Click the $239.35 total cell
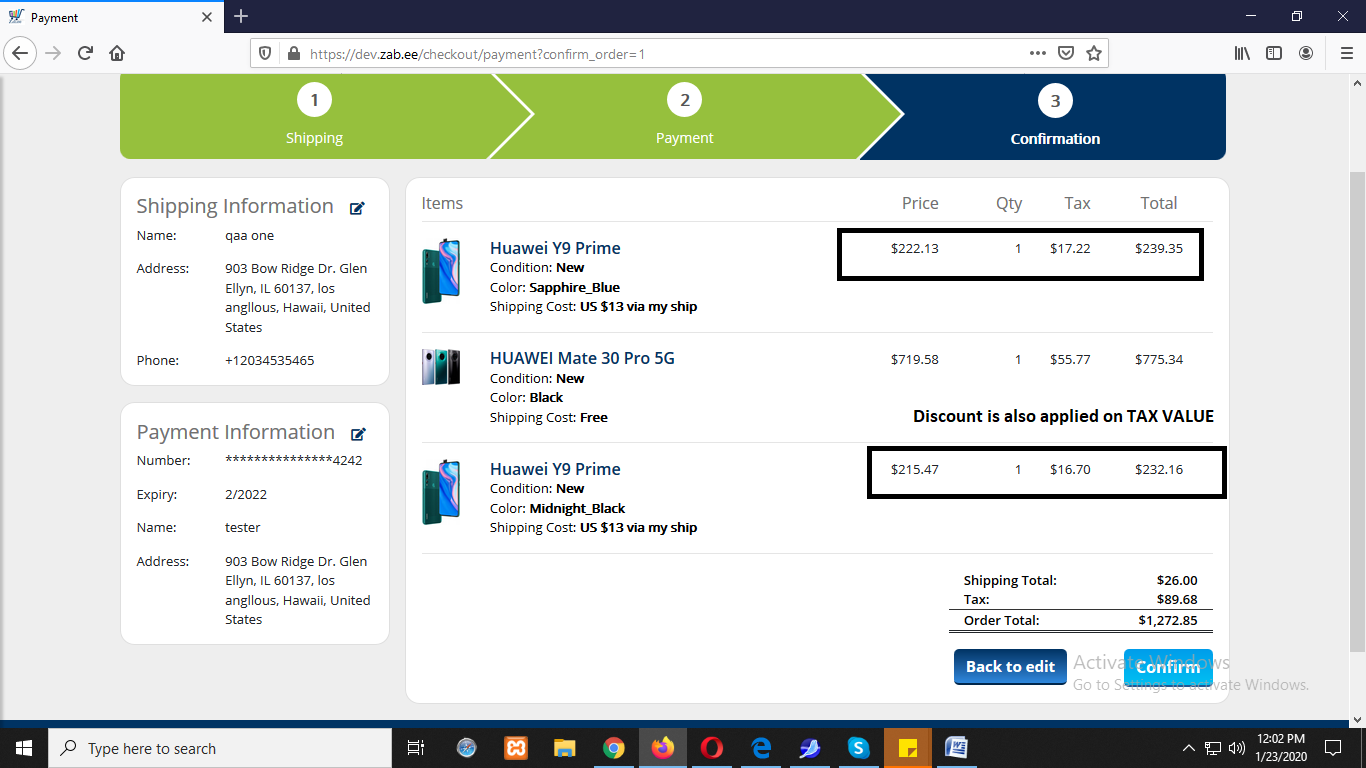Image resolution: width=1366 pixels, height=768 pixels. tap(1159, 248)
